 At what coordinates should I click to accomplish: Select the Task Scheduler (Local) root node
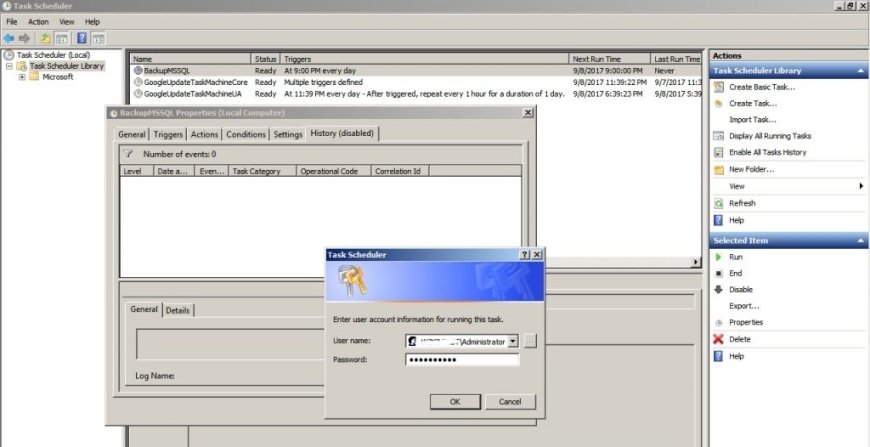point(53,55)
